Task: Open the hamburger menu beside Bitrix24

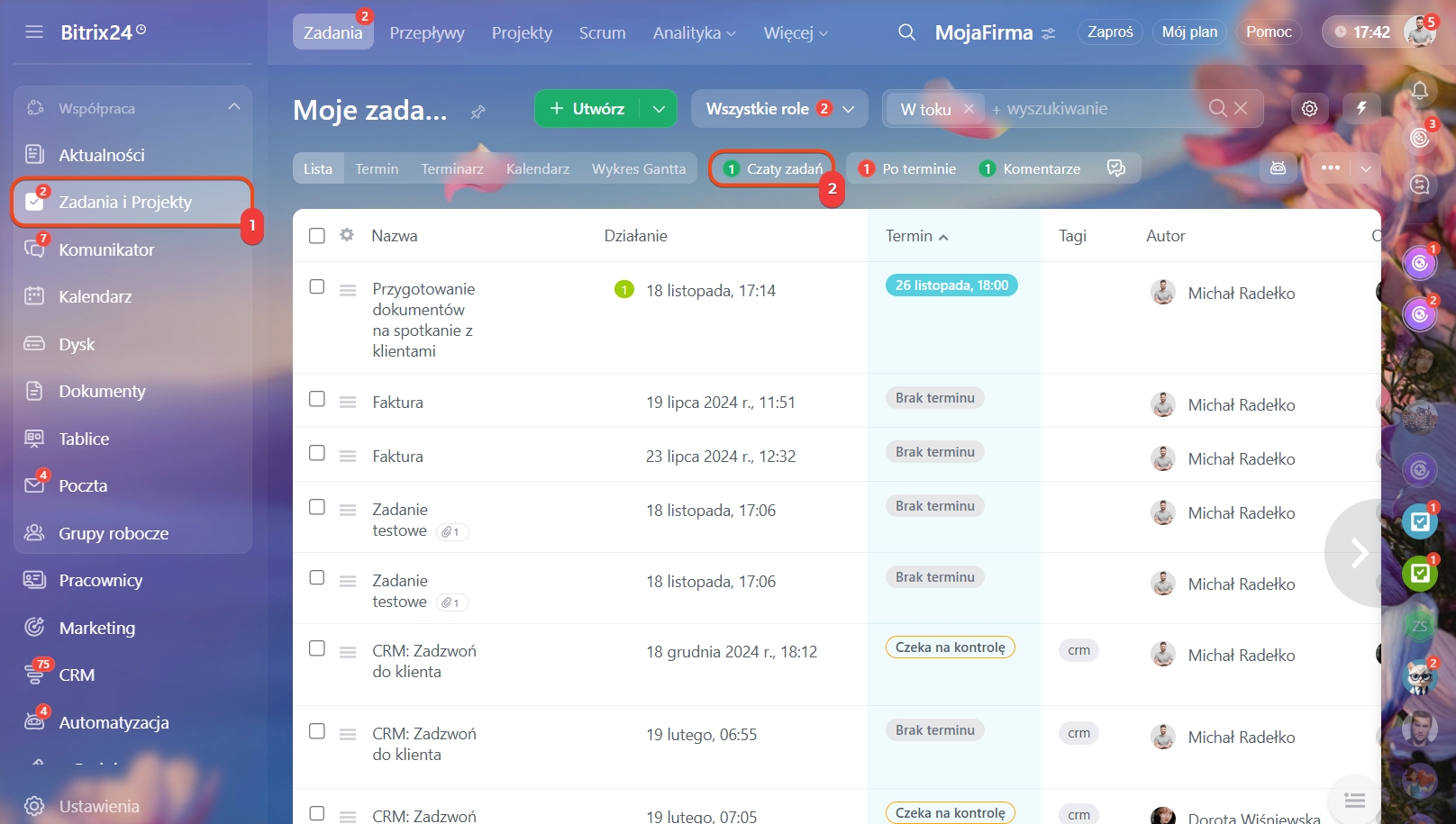Action: (34, 32)
